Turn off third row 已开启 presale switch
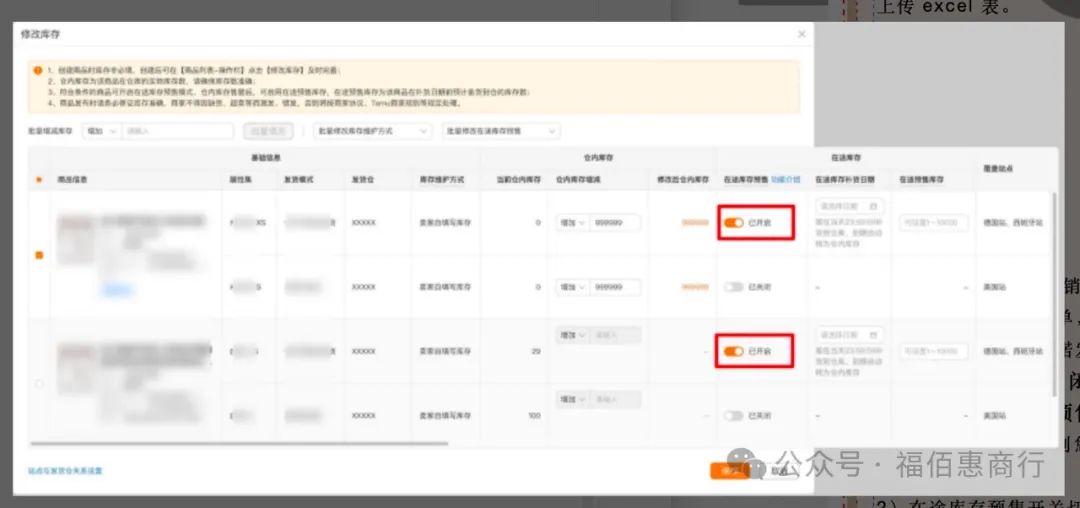Image resolution: width=1080 pixels, height=508 pixels. 734,352
